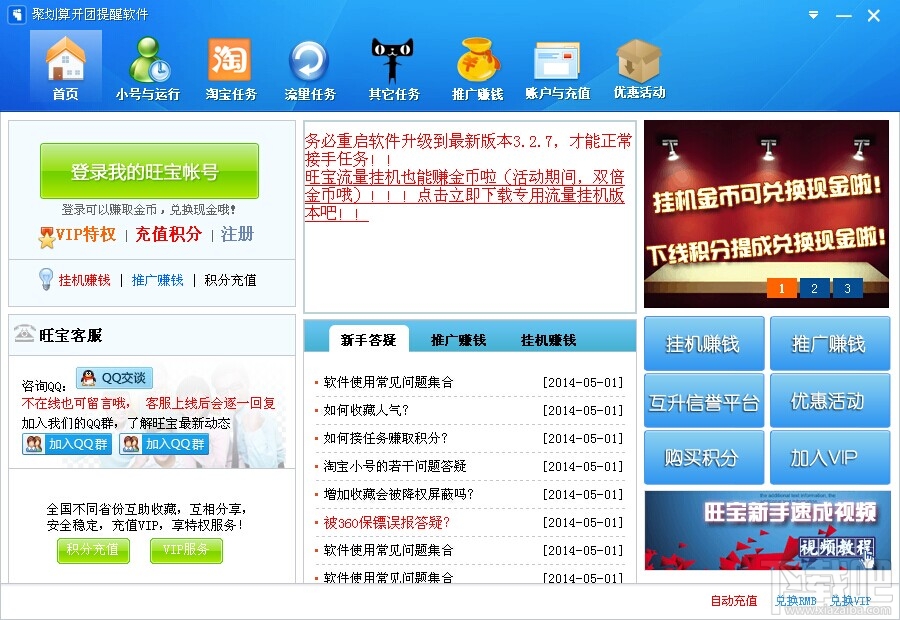Open the title bar dropdown menu arrow

(813, 15)
